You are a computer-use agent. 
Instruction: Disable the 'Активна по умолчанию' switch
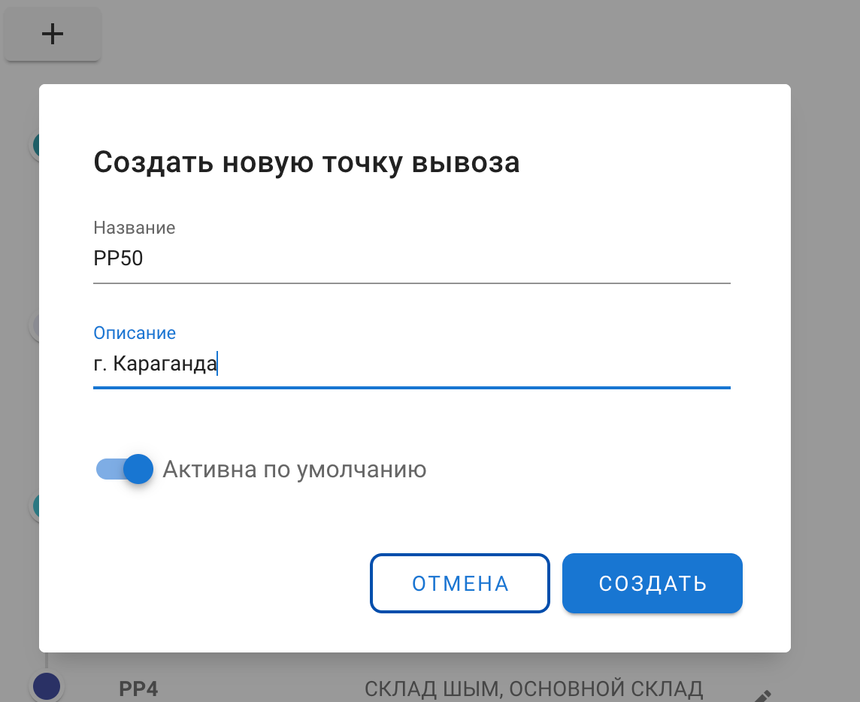point(125,469)
